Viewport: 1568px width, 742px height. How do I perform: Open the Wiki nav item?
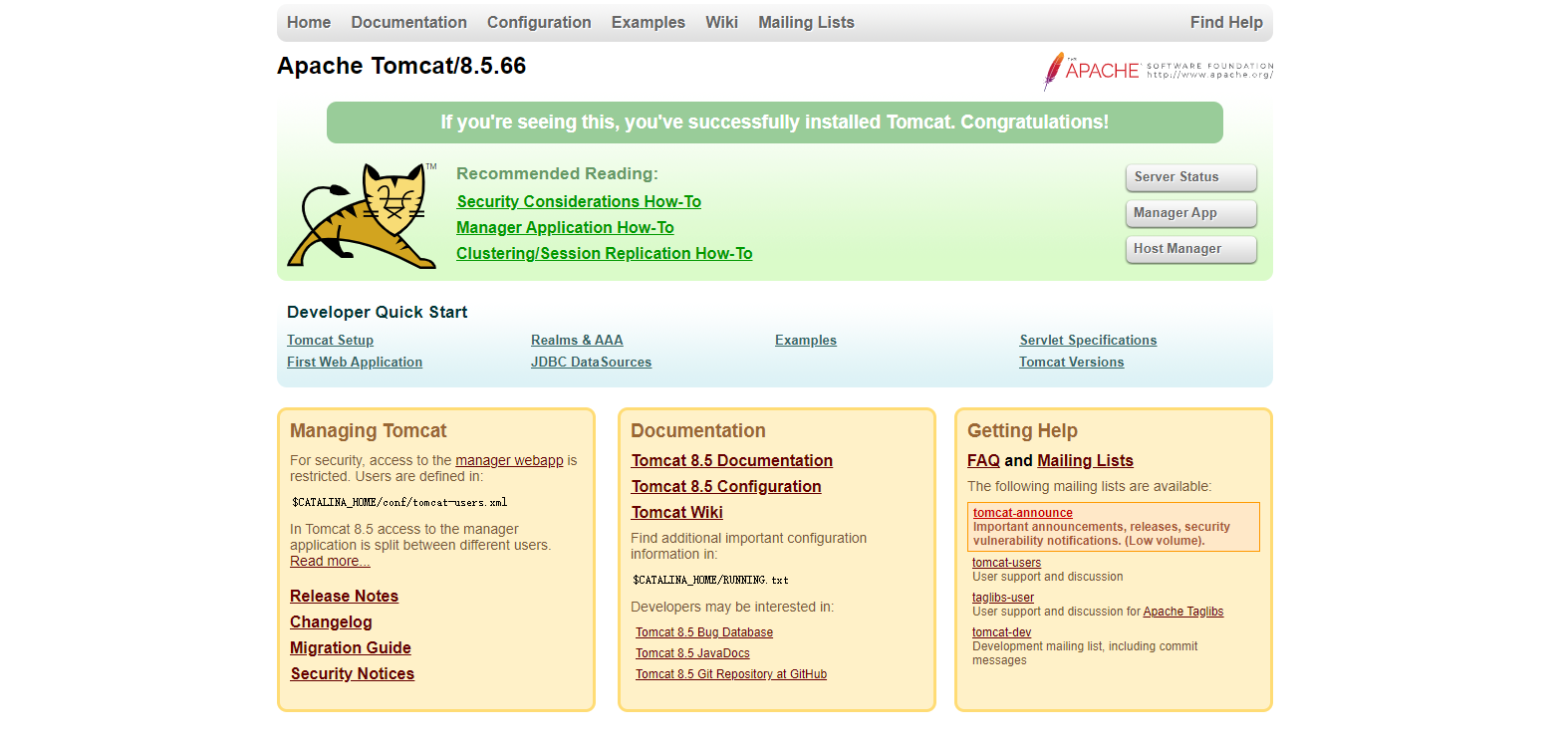click(x=721, y=22)
